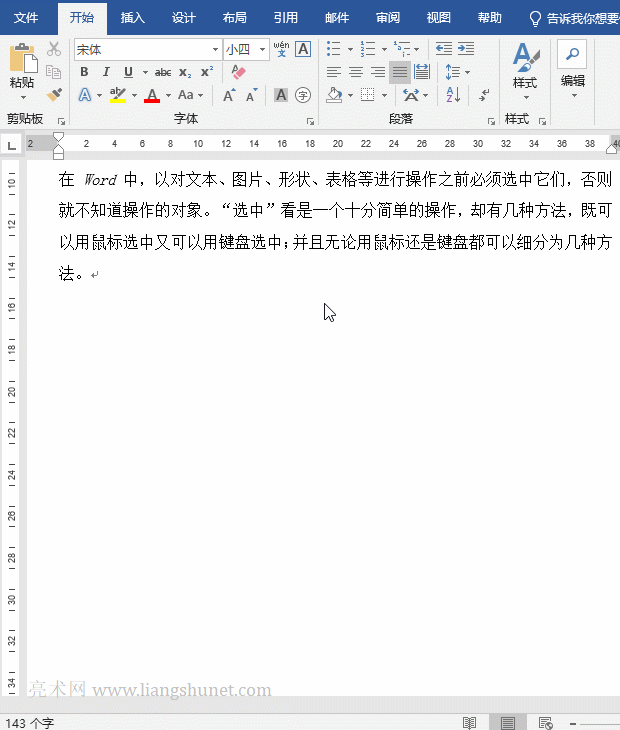This screenshot has height=730, width=620.
Task: Click the Styles gallery icon
Action: [x=526, y=57]
